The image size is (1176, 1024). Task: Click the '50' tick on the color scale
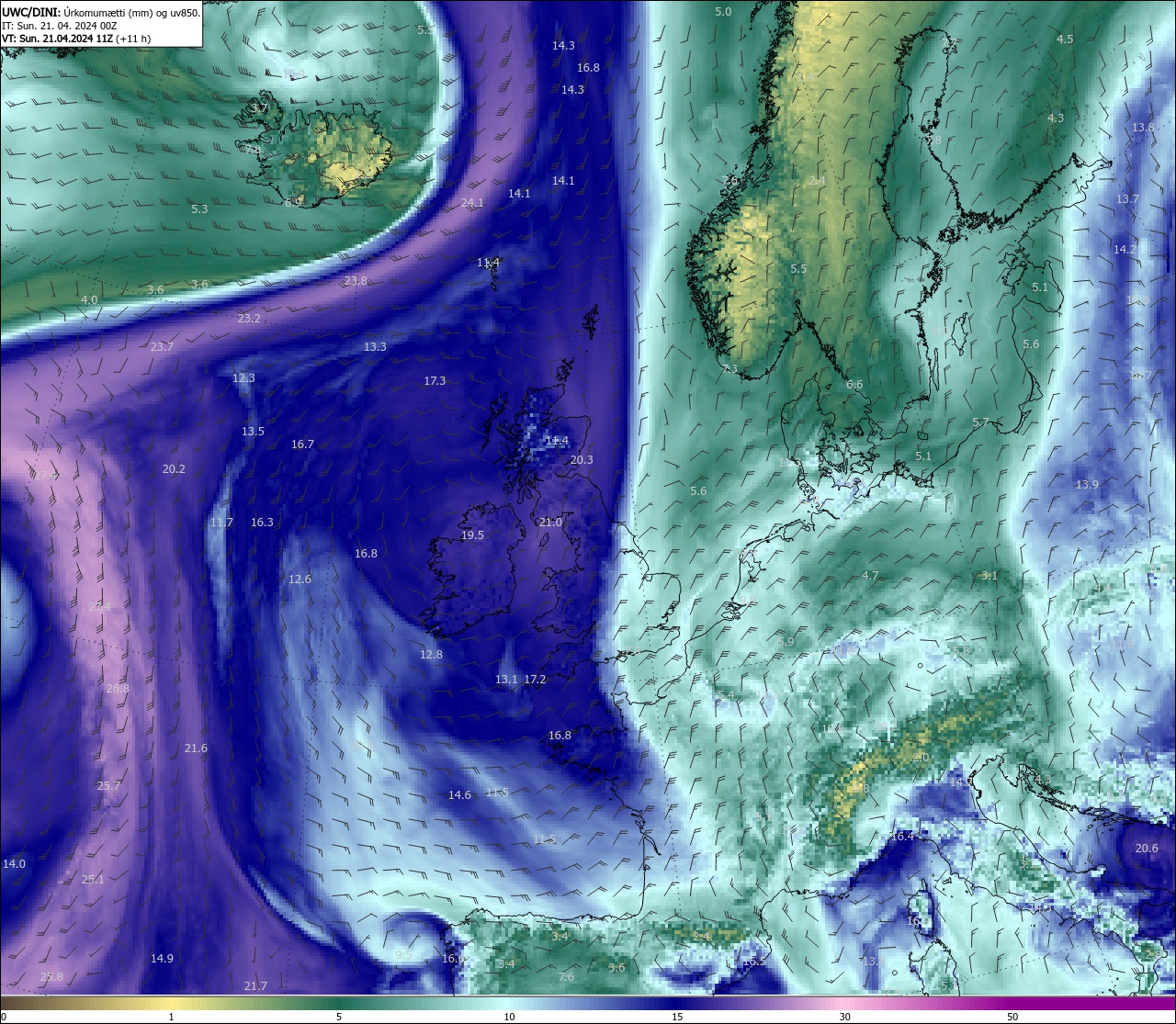coord(1012,1017)
